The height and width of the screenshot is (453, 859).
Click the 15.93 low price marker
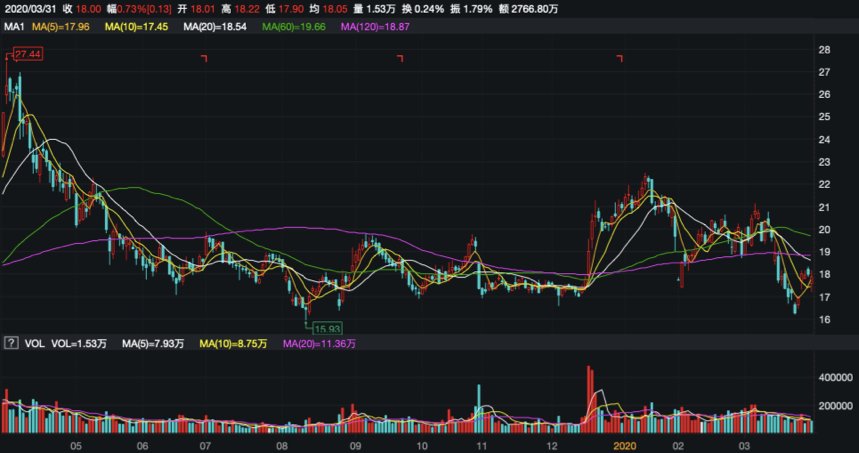pyautogui.click(x=328, y=329)
